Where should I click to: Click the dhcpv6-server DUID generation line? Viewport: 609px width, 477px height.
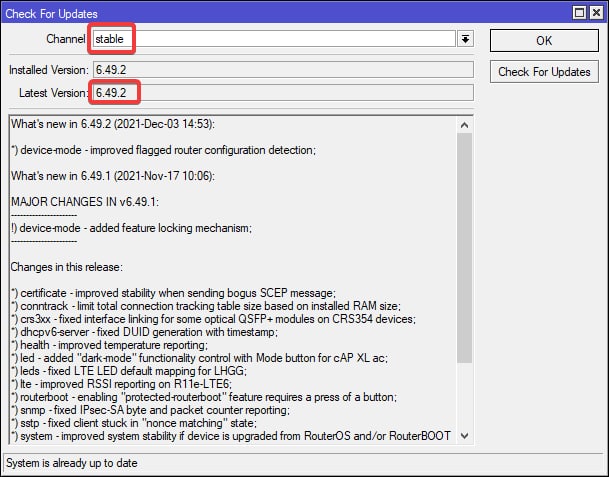coord(144,332)
